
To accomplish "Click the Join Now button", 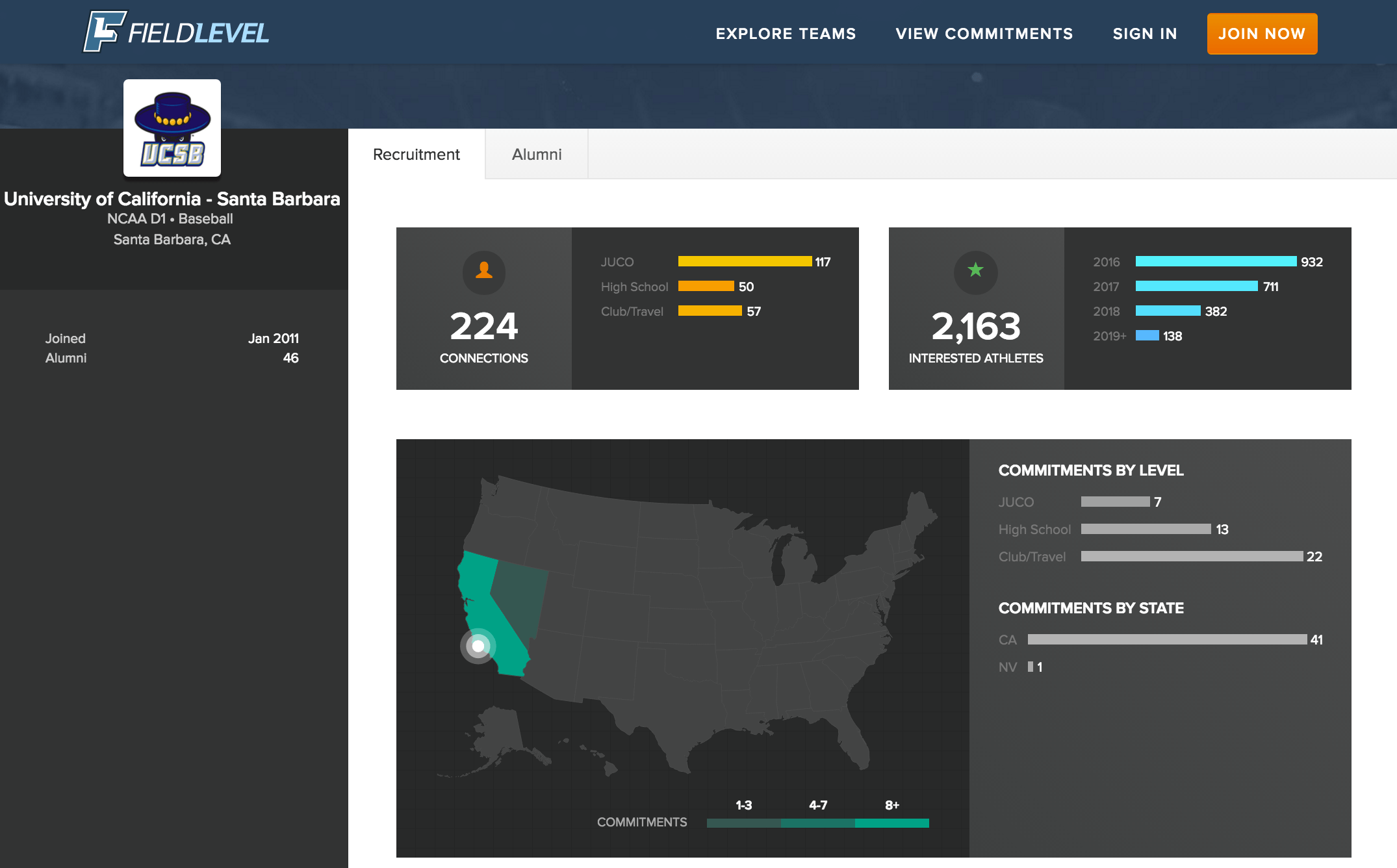I will 1262,34.
